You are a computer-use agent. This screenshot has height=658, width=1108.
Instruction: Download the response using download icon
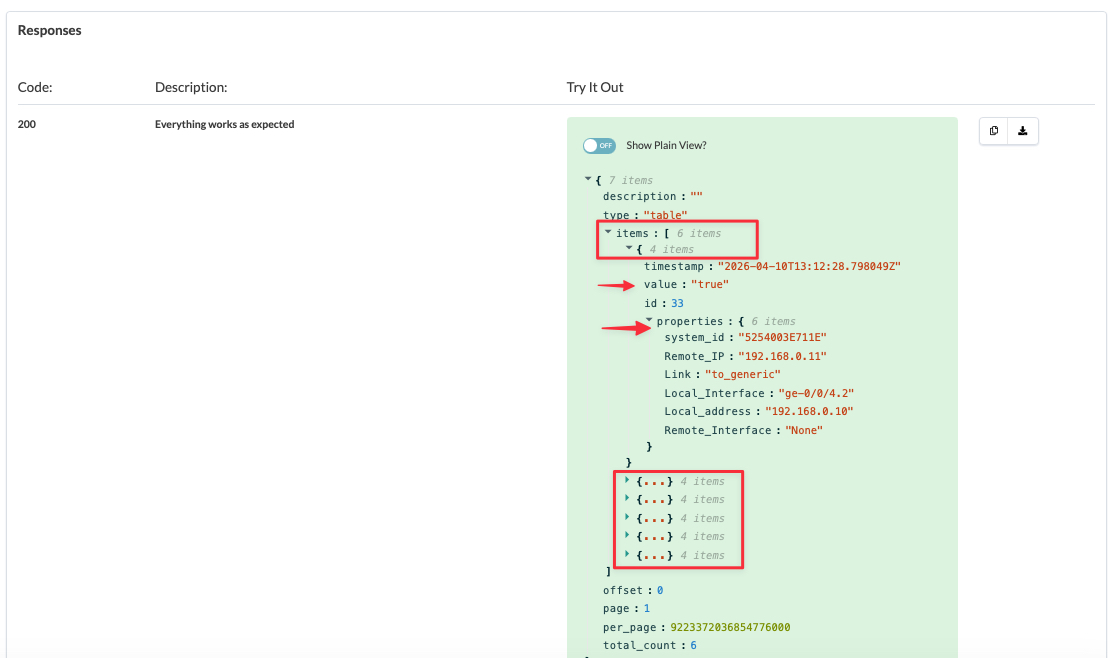[1022, 131]
